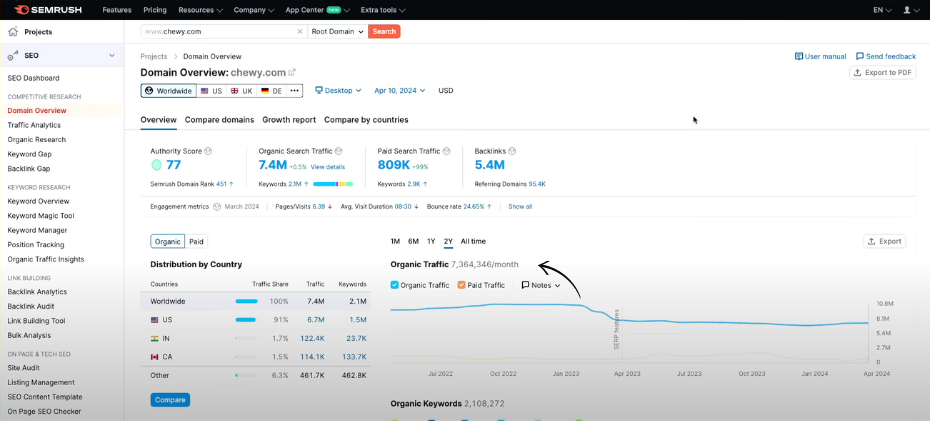The width and height of the screenshot is (930, 421).
Task: Open Root Domain dropdown
Action: (337, 31)
